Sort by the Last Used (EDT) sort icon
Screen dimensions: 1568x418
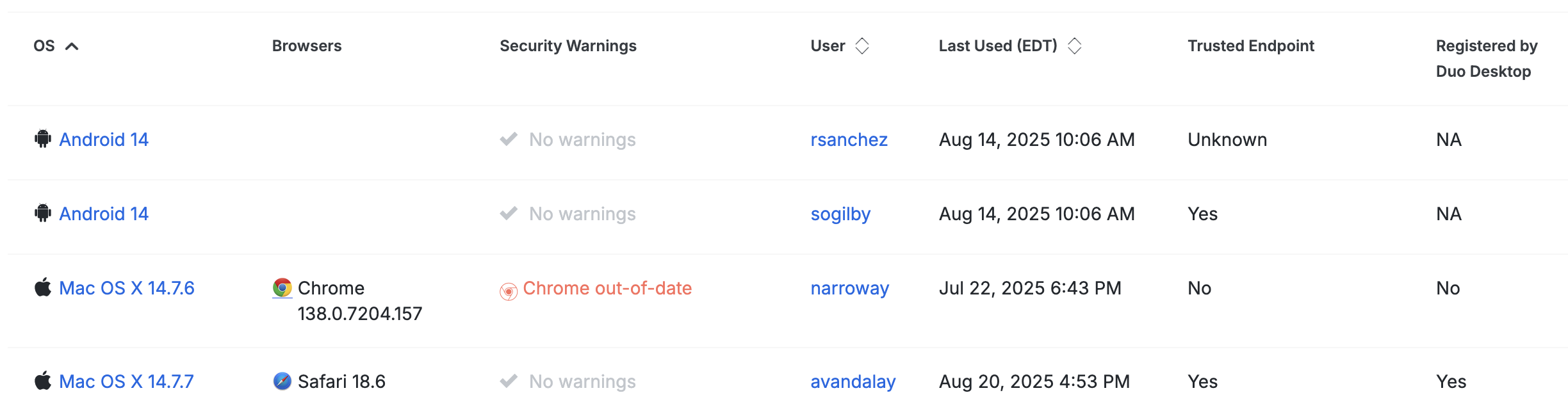[x=1074, y=46]
